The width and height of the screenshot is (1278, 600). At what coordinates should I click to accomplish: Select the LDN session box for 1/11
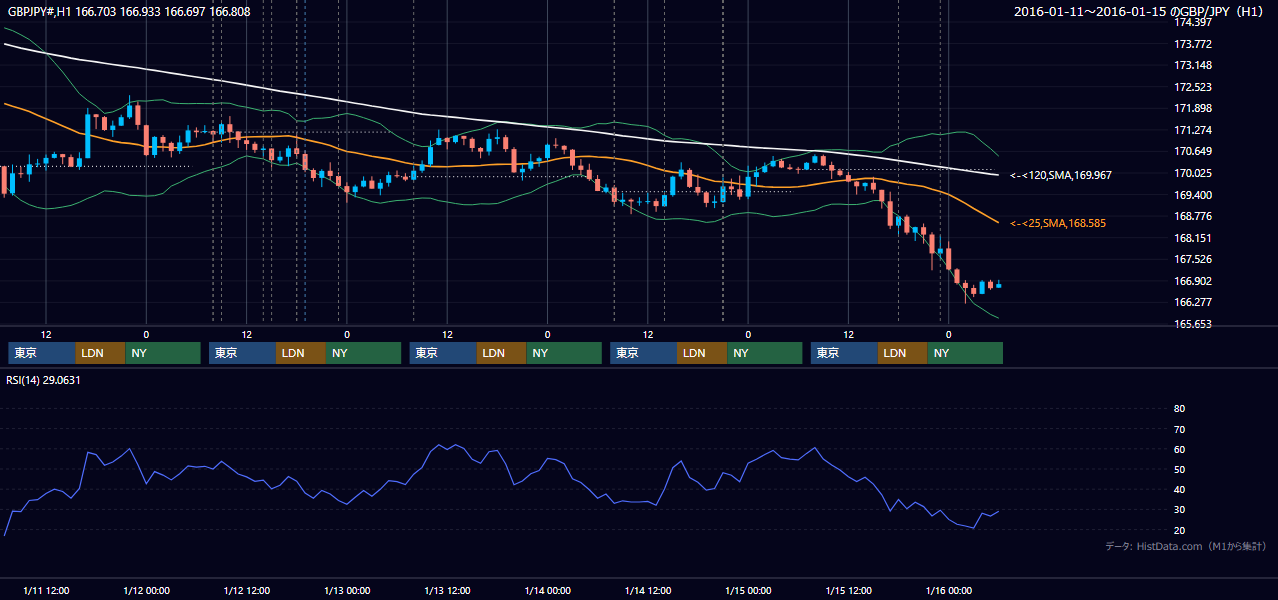pyautogui.click(x=101, y=353)
